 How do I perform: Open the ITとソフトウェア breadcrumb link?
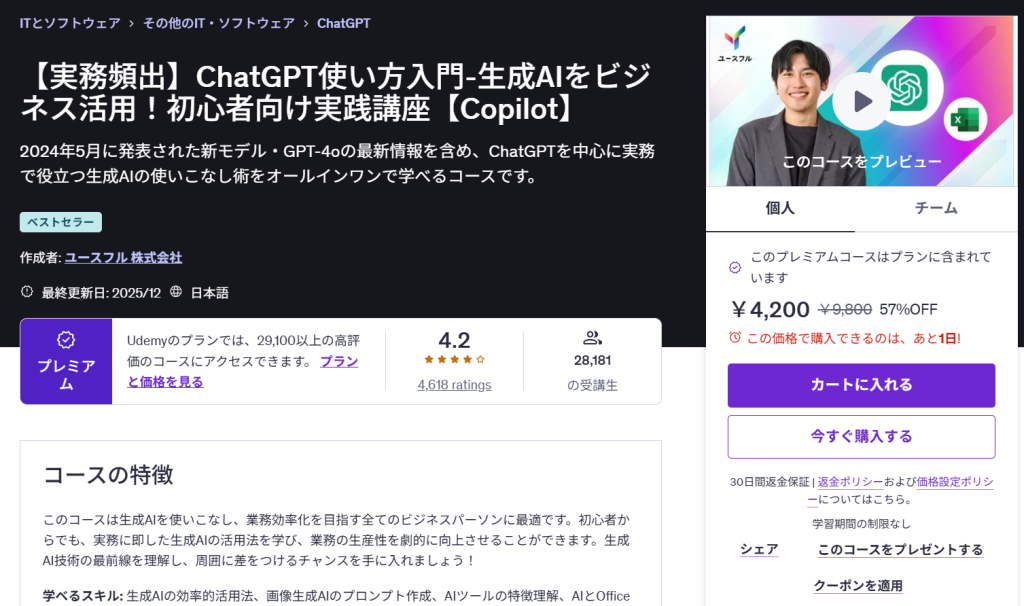click(70, 23)
